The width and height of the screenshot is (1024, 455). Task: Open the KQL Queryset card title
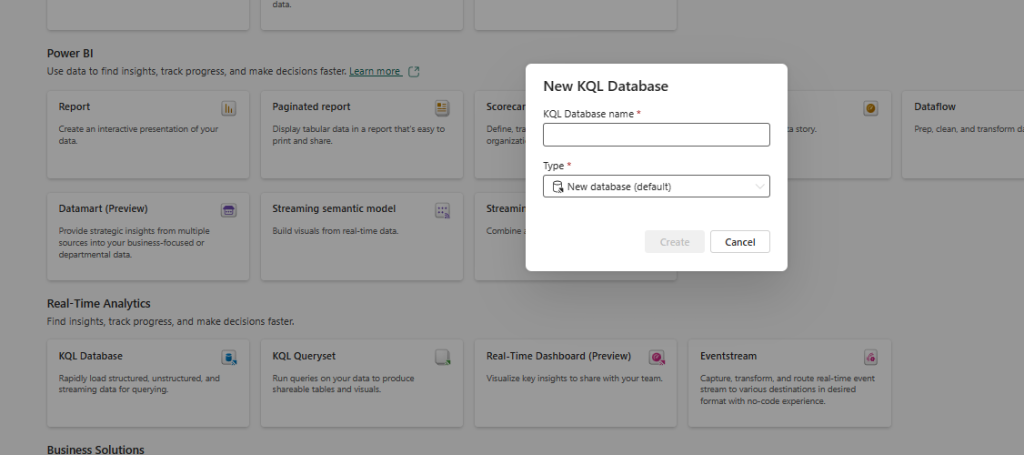304,356
